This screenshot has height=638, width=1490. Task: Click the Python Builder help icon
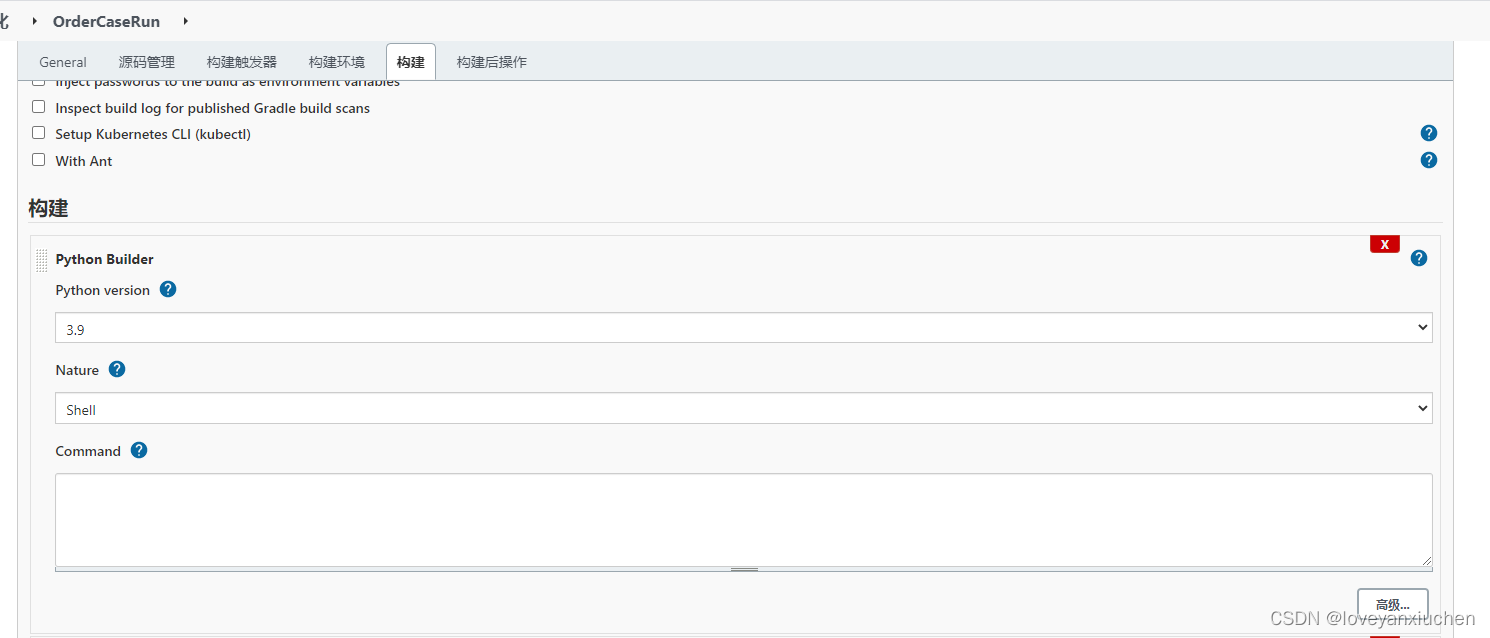1419,257
